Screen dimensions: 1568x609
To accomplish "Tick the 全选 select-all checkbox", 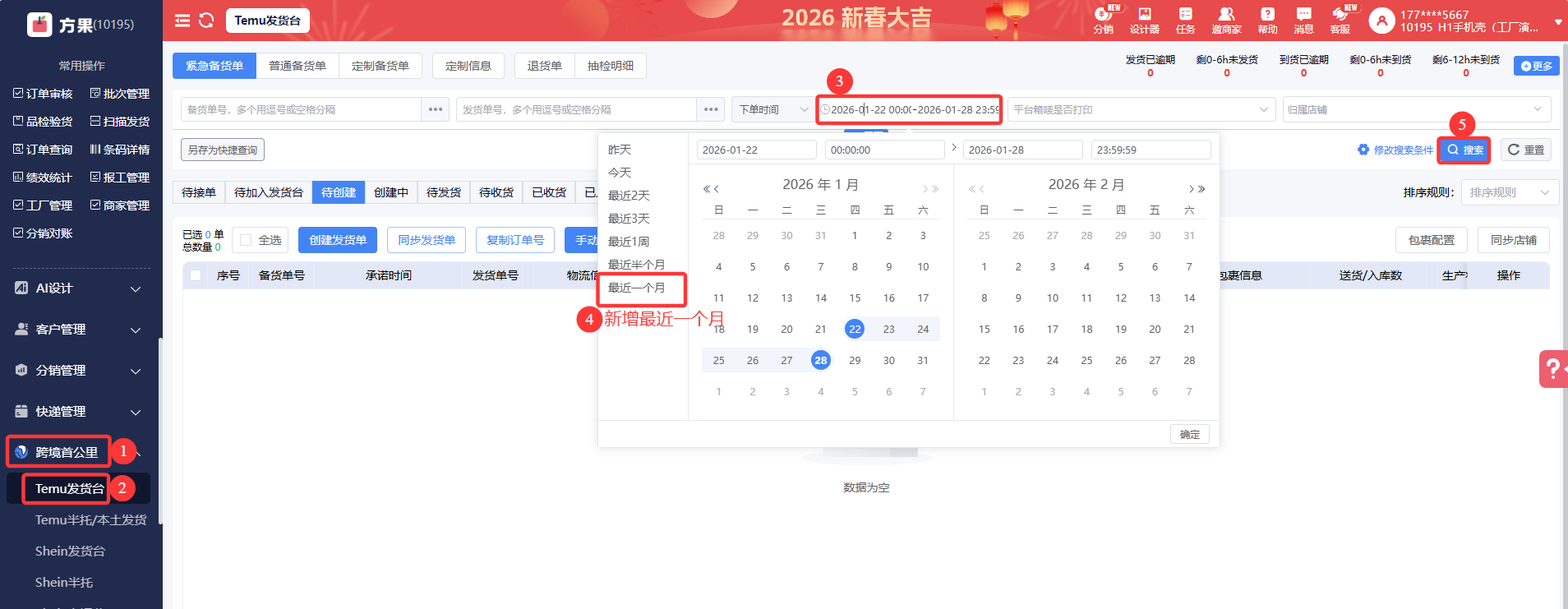I will pos(246,240).
